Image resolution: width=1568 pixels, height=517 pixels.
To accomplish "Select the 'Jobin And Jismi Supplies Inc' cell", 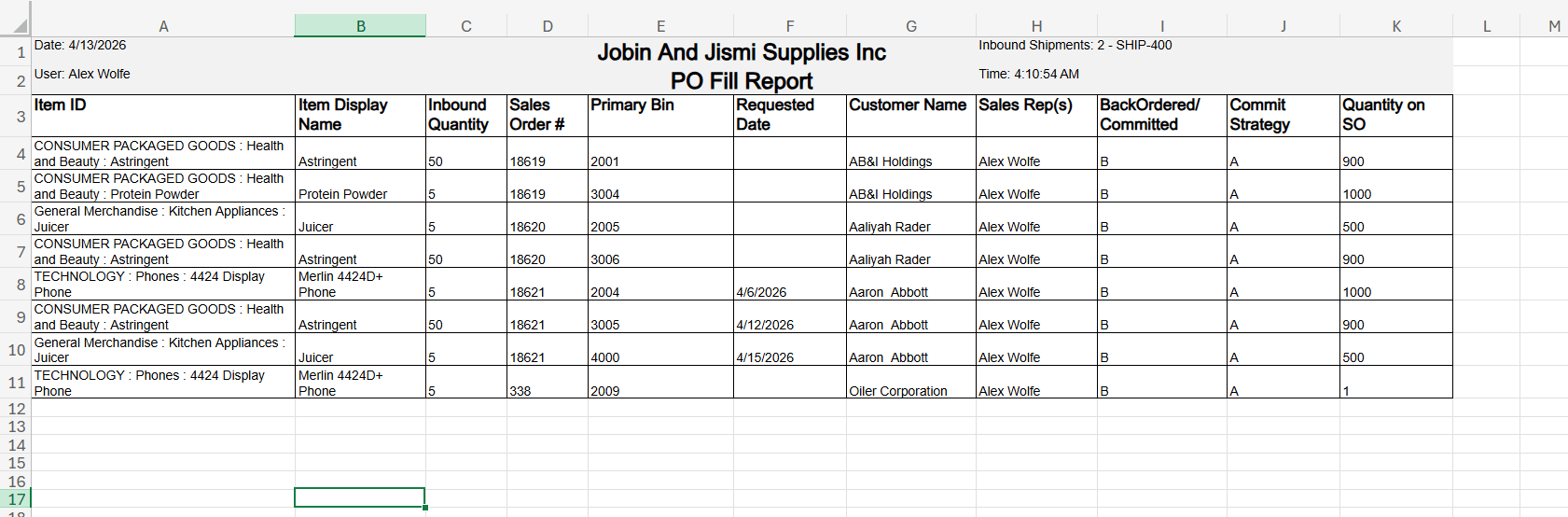I will [742, 52].
